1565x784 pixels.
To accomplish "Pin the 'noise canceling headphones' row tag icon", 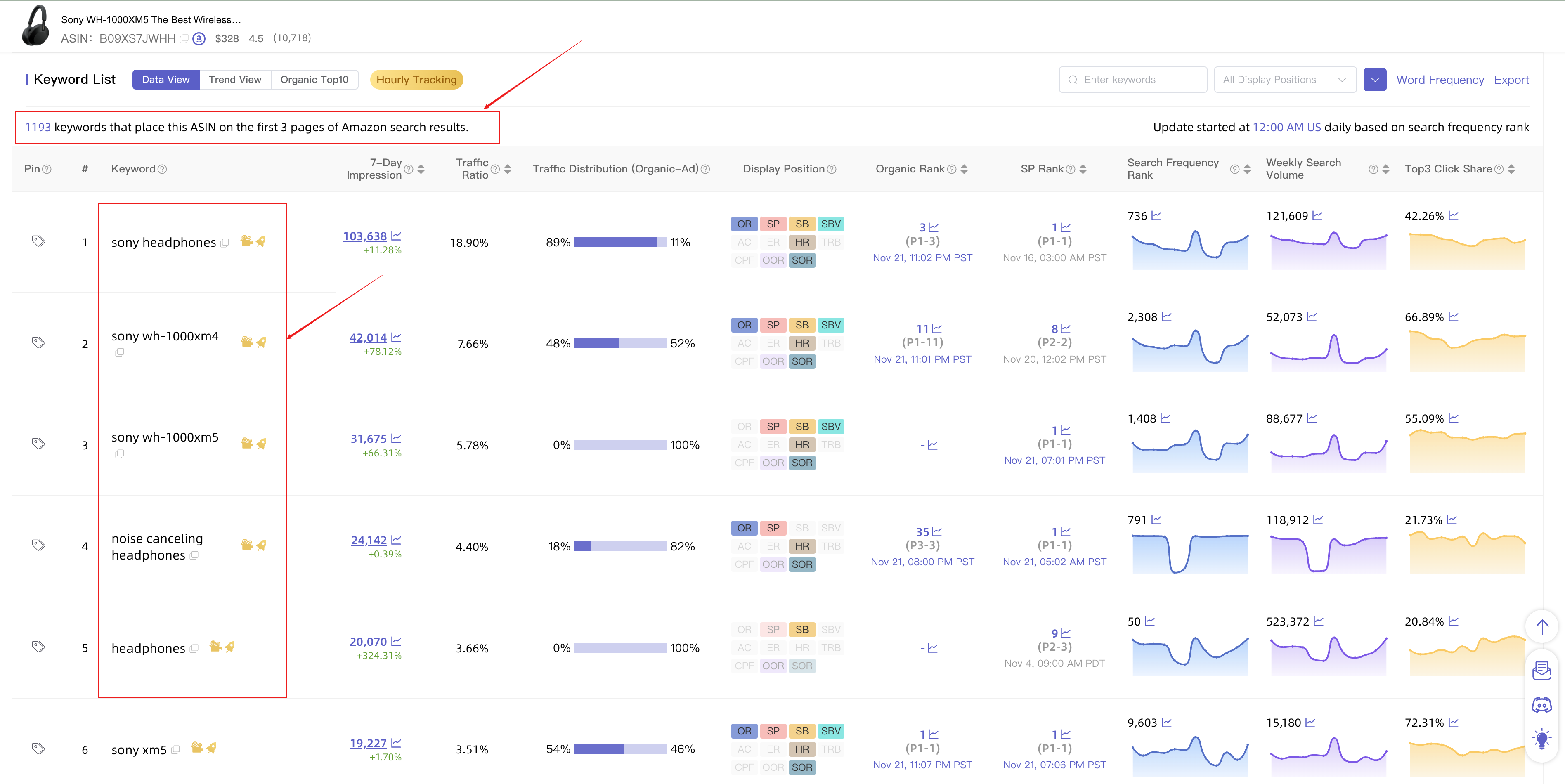I will 38,545.
